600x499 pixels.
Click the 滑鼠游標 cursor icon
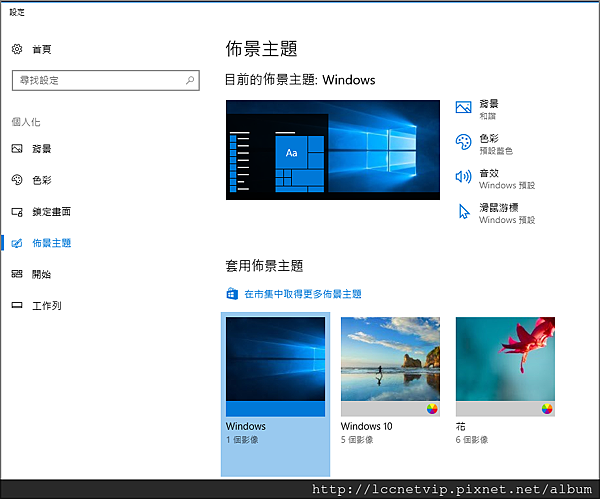[x=464, y=211]
